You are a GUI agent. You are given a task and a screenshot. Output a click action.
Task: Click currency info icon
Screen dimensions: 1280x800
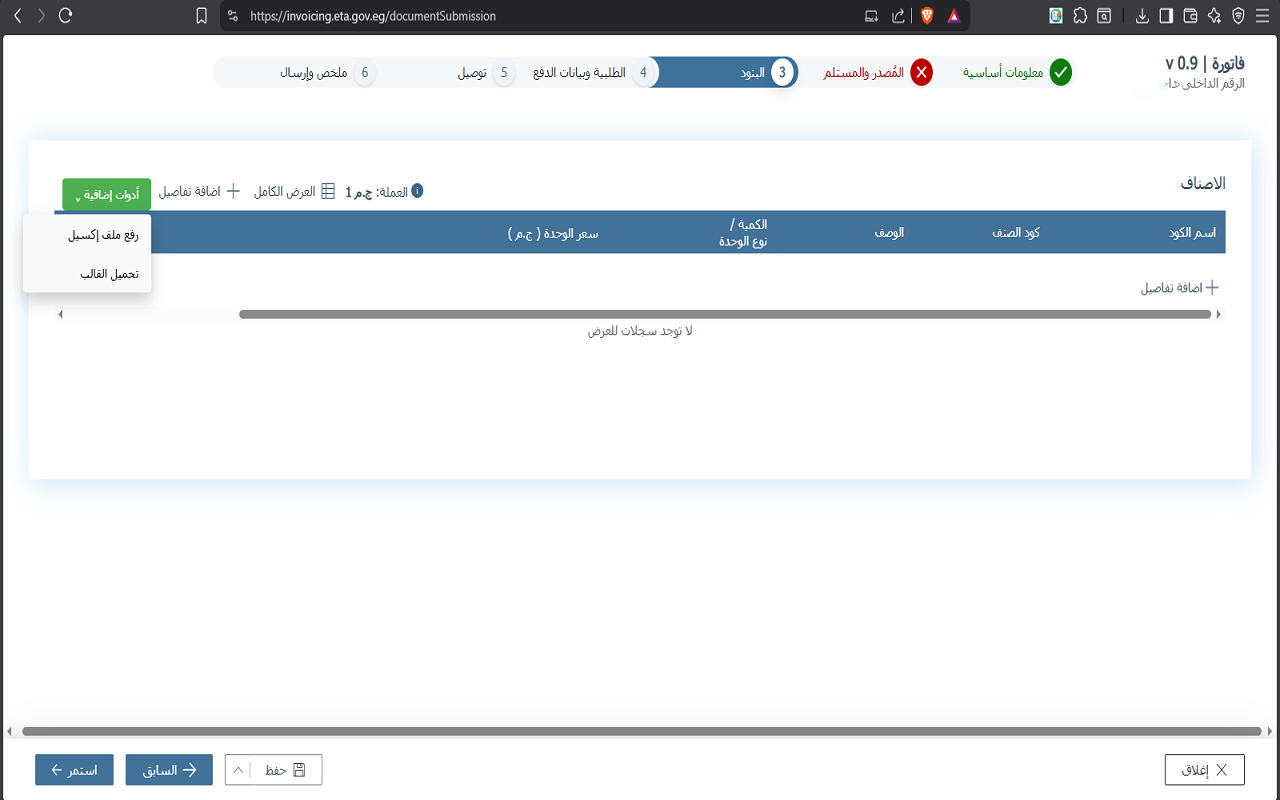417,190
